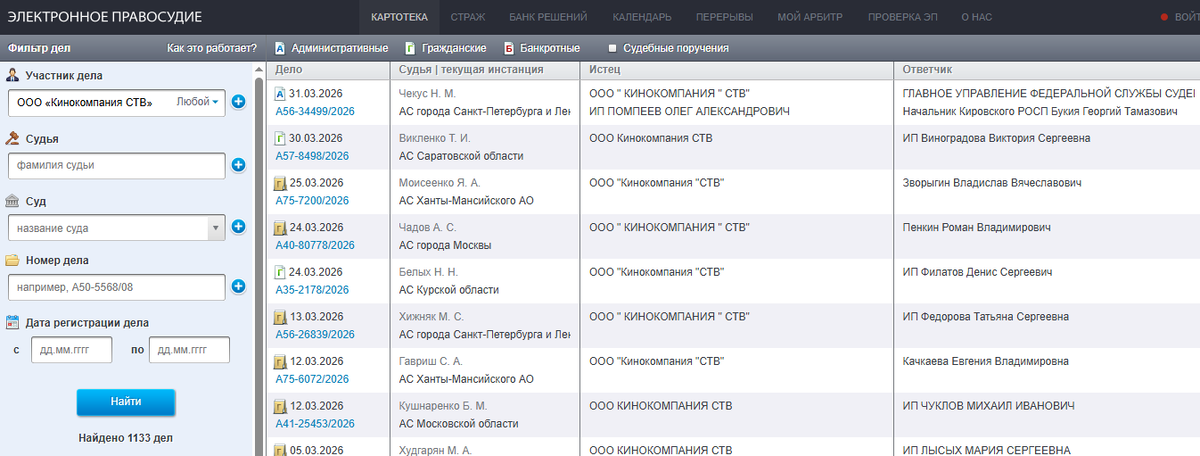Open the Проверка ЭП tab

pyautogui.click(x=901, y=17)
